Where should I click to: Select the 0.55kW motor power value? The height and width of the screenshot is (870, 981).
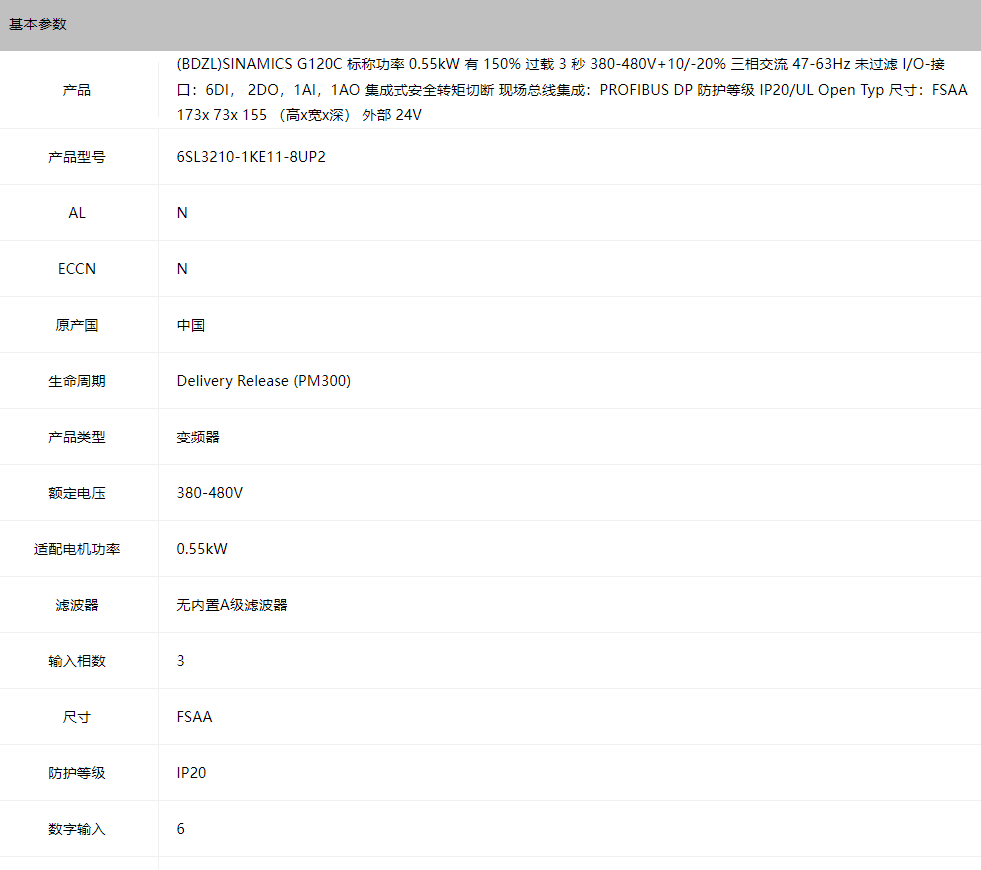[x=202, y=549]
